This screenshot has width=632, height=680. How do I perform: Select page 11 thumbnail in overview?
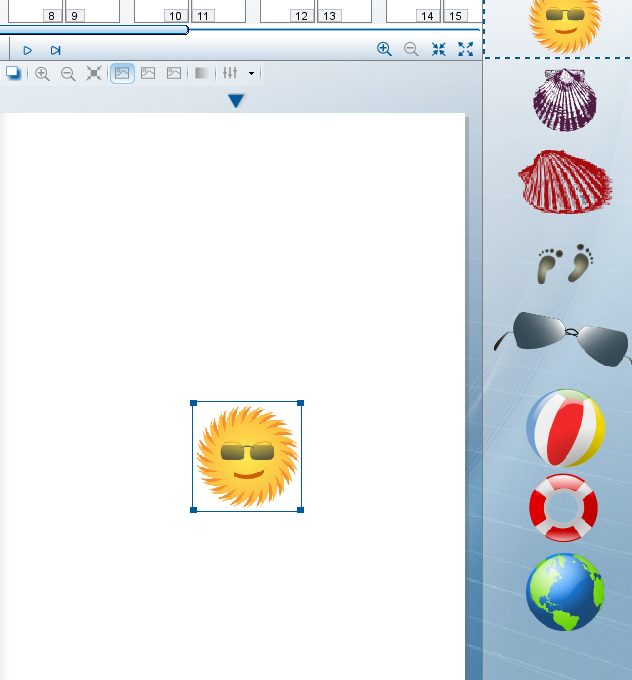pyautogui.click(x=219, y=11)
